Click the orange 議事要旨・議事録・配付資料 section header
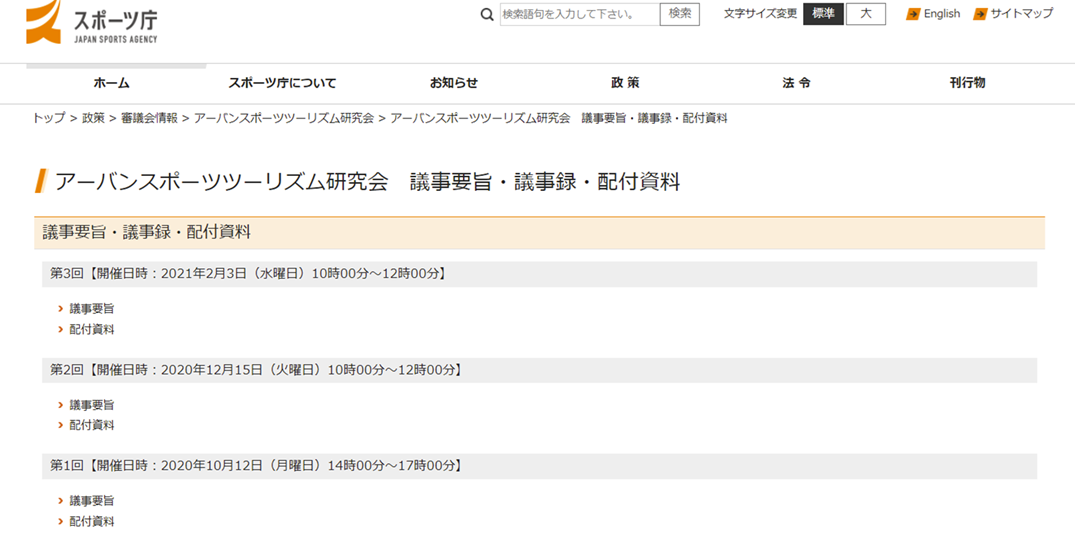1075x538 pixels. (540, 233)
